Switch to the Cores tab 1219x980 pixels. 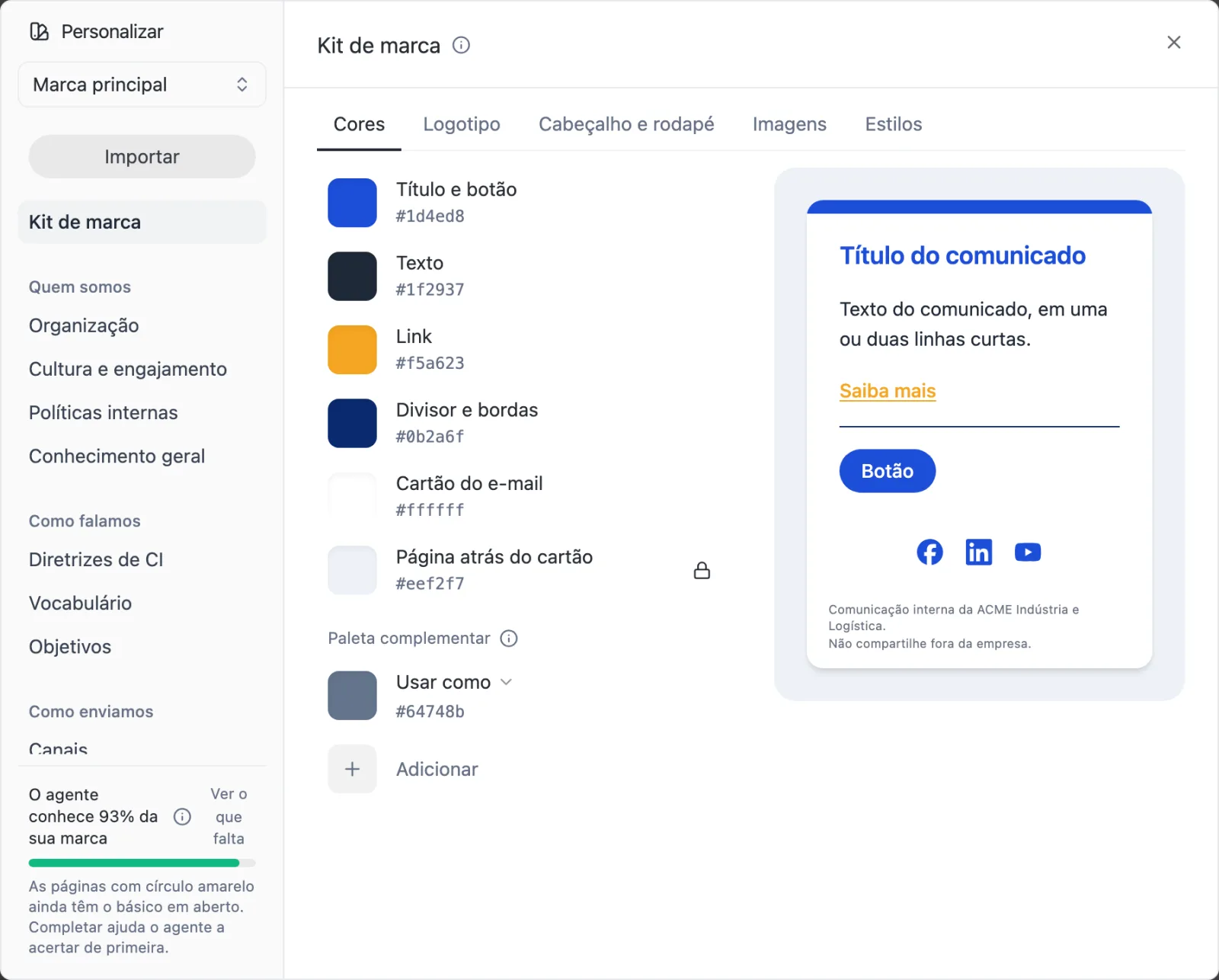point(359,124)
